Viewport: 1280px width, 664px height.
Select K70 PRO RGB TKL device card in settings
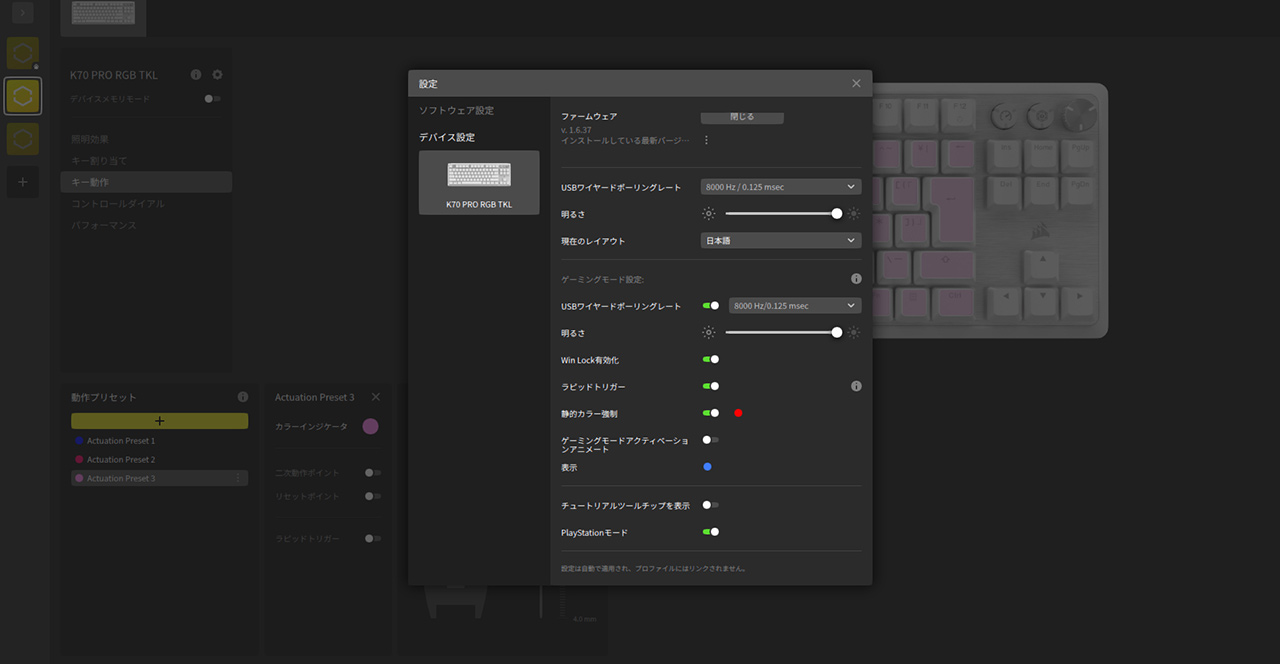pos(479,182)
